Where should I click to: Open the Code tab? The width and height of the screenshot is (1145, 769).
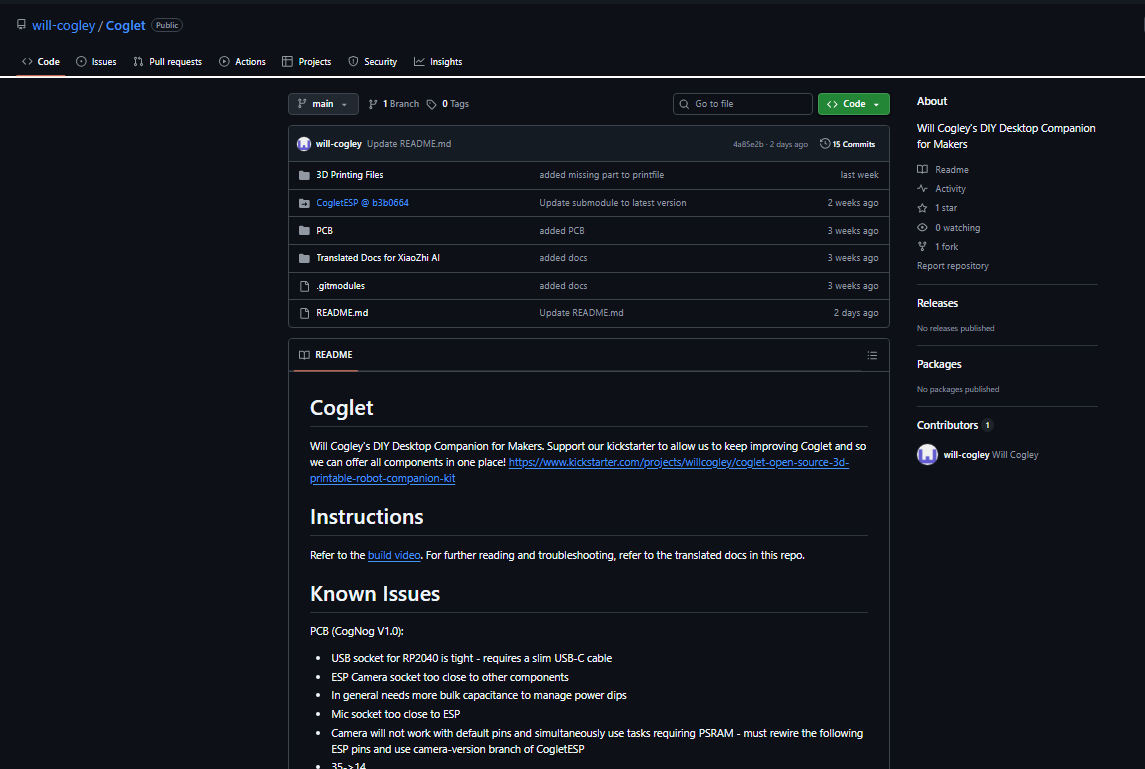click(x=41, y=62)
